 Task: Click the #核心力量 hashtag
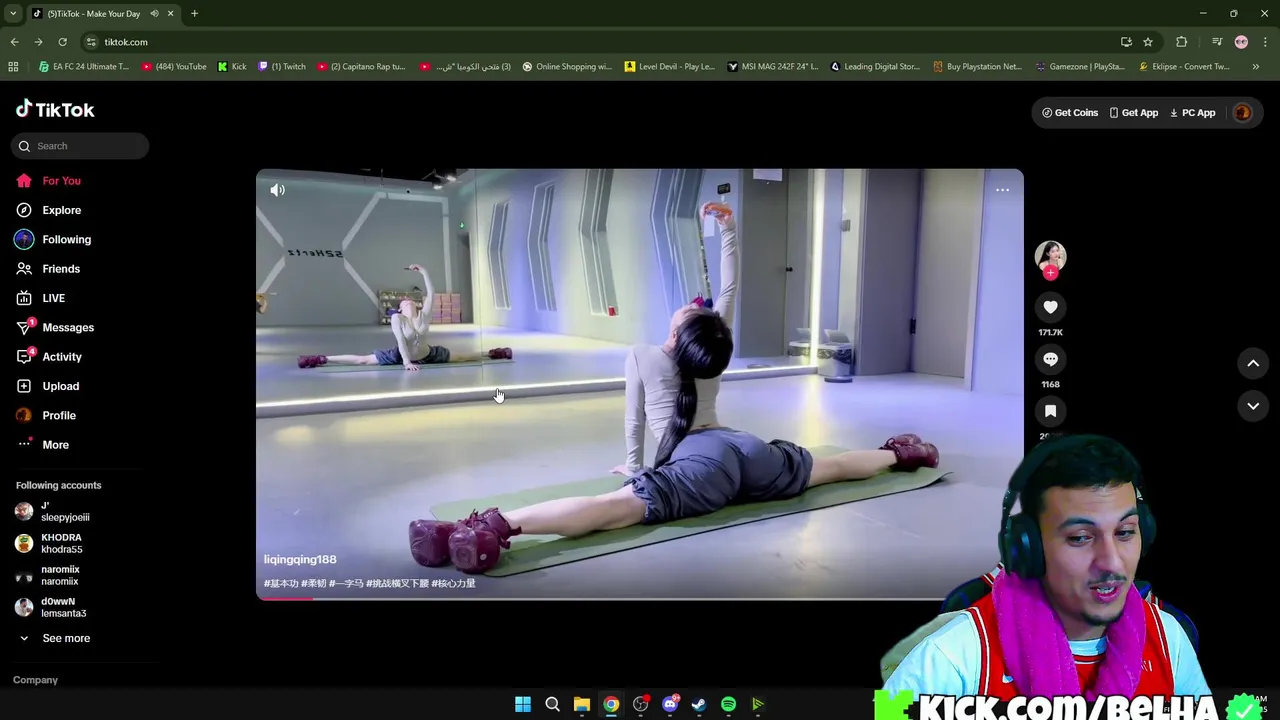click(453, 583)
